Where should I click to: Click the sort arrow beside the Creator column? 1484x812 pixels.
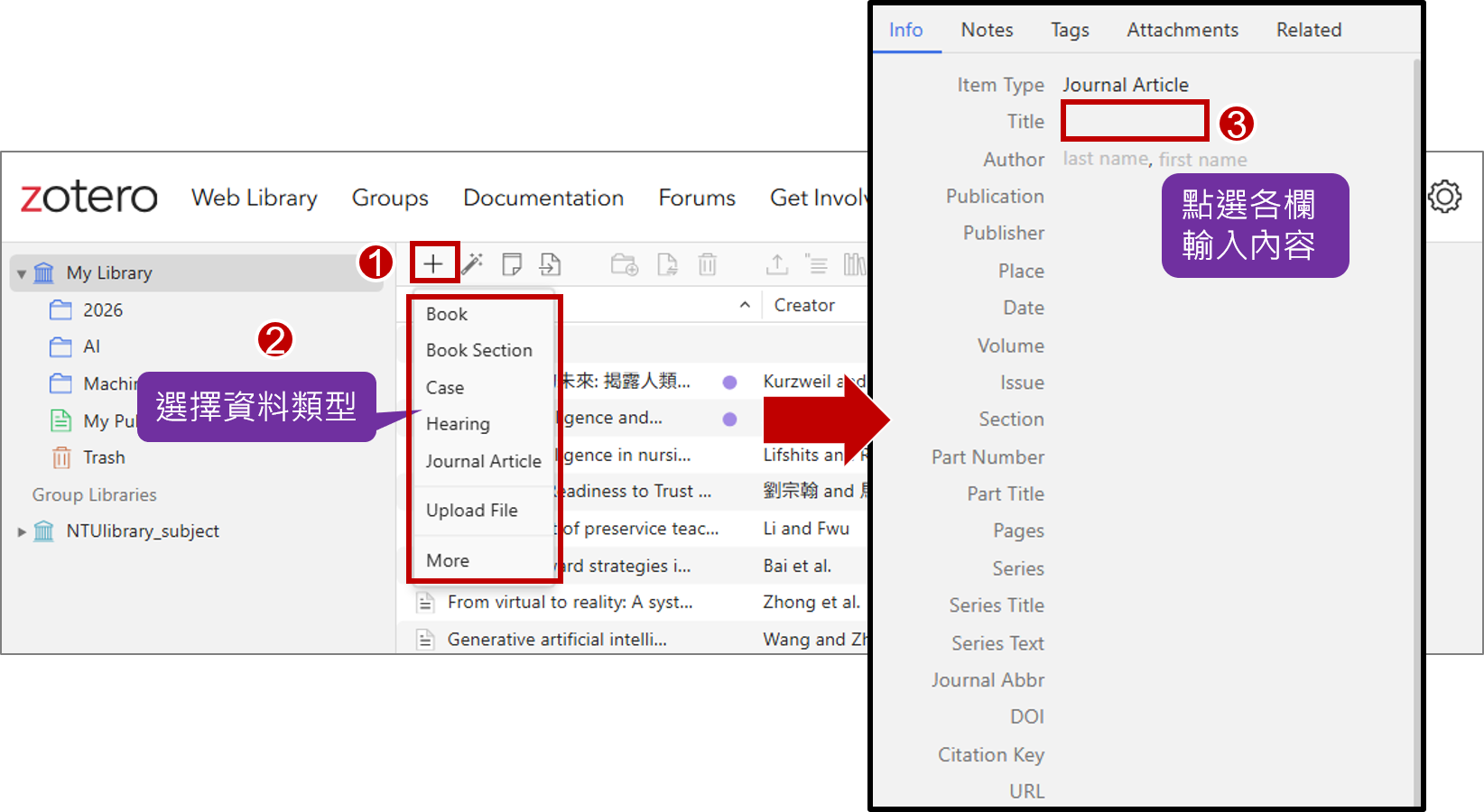point(745,305)
